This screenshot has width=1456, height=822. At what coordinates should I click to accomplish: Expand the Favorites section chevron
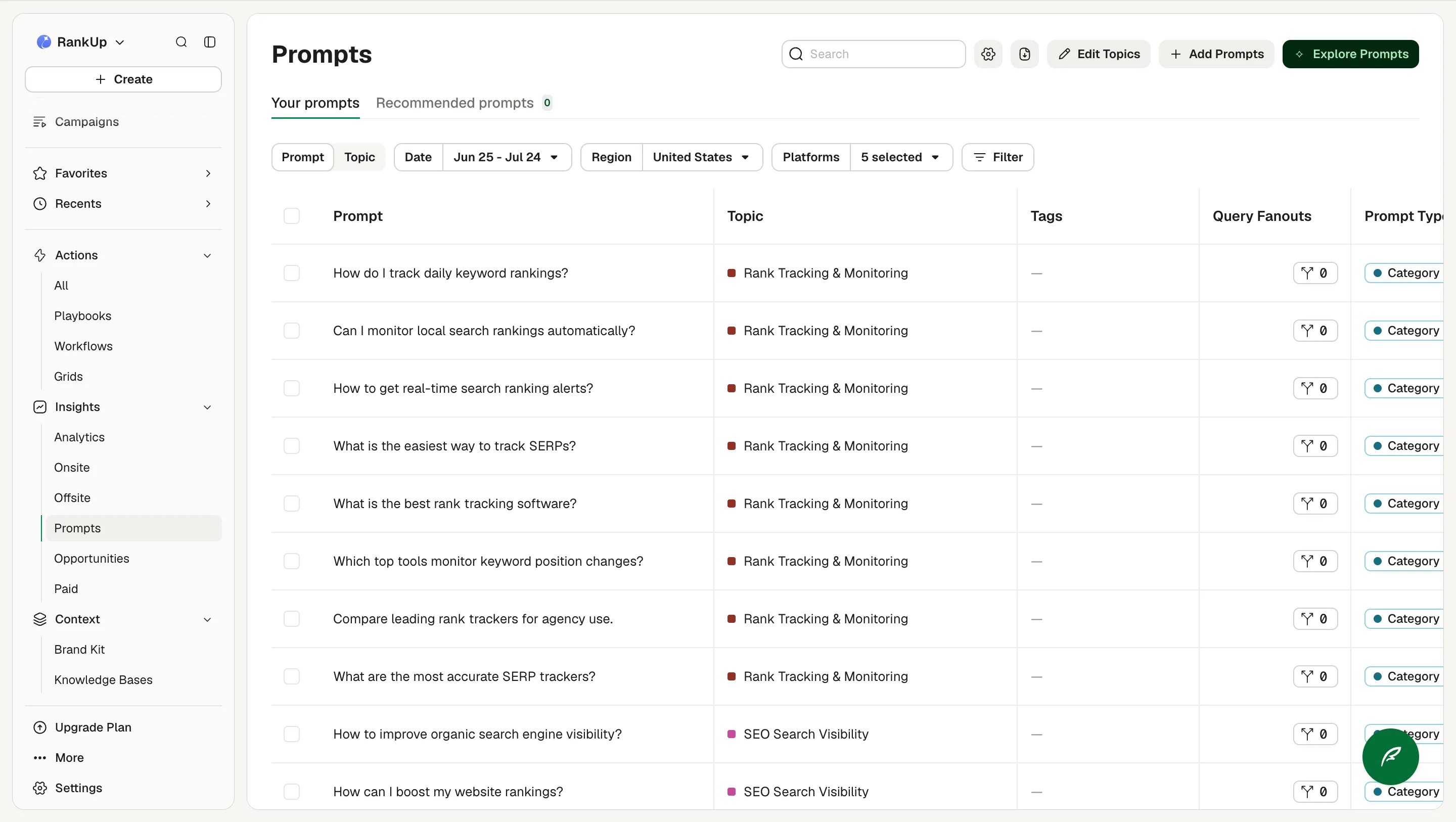click(208, 173)
